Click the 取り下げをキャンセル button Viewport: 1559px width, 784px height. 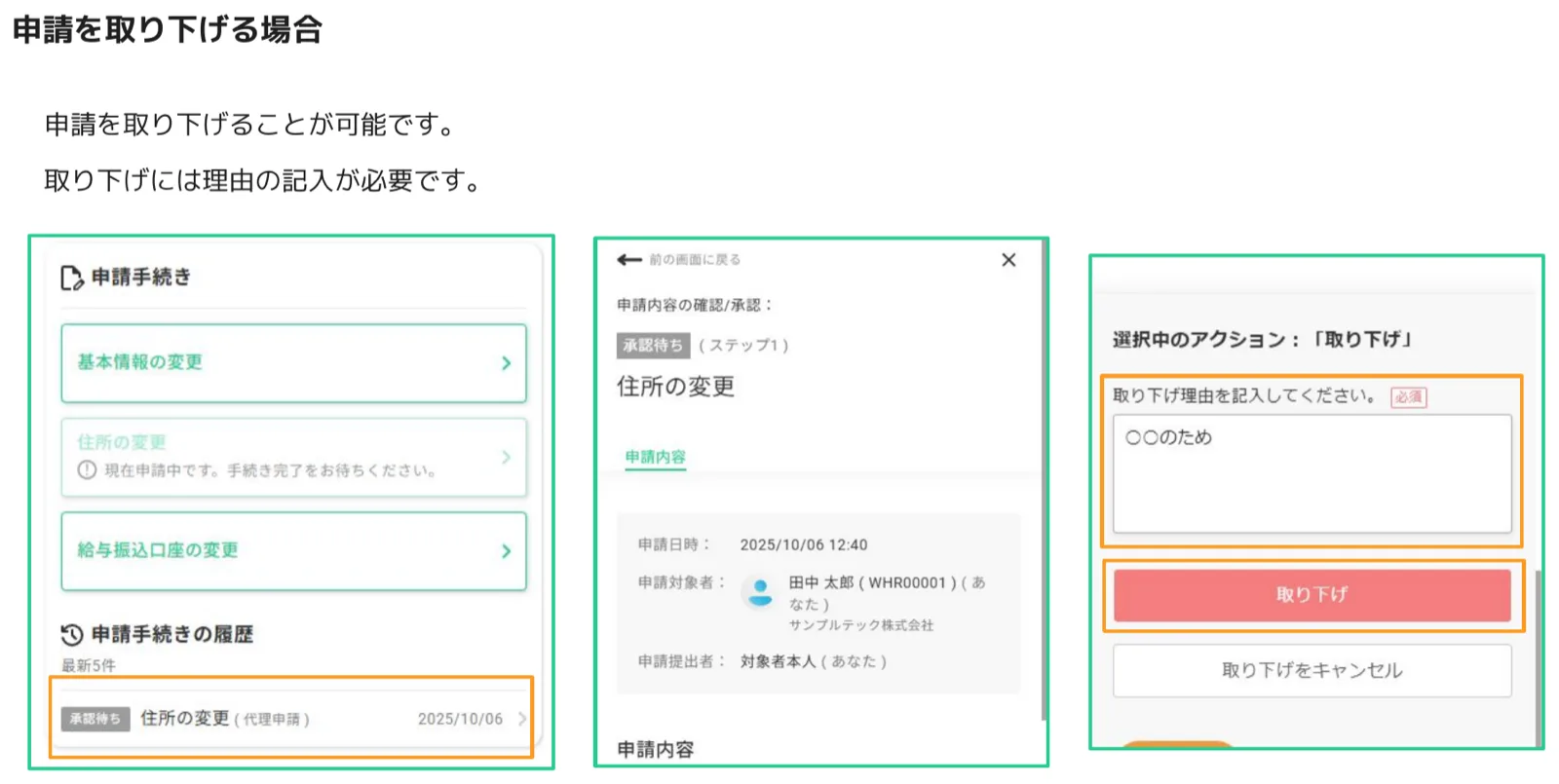coord(1312,670)
